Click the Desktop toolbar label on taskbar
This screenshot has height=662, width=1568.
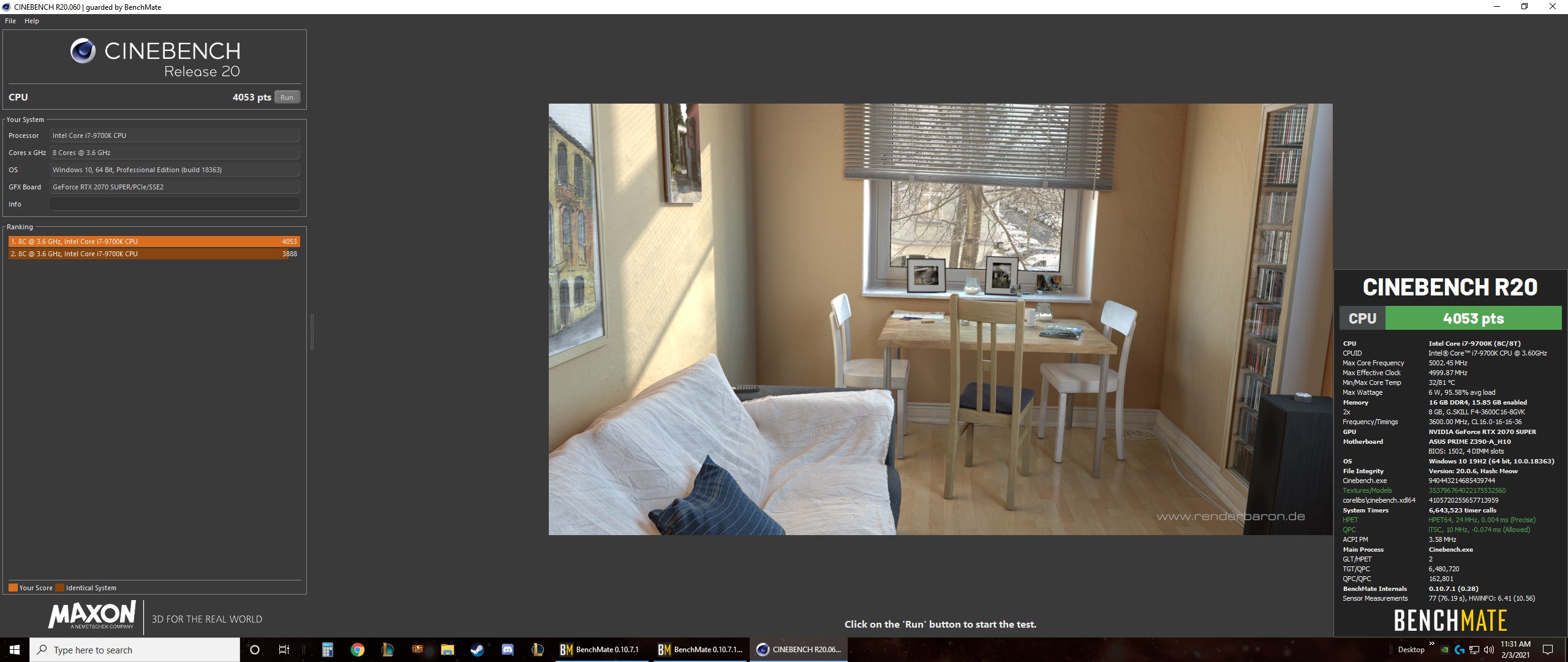1411,650
